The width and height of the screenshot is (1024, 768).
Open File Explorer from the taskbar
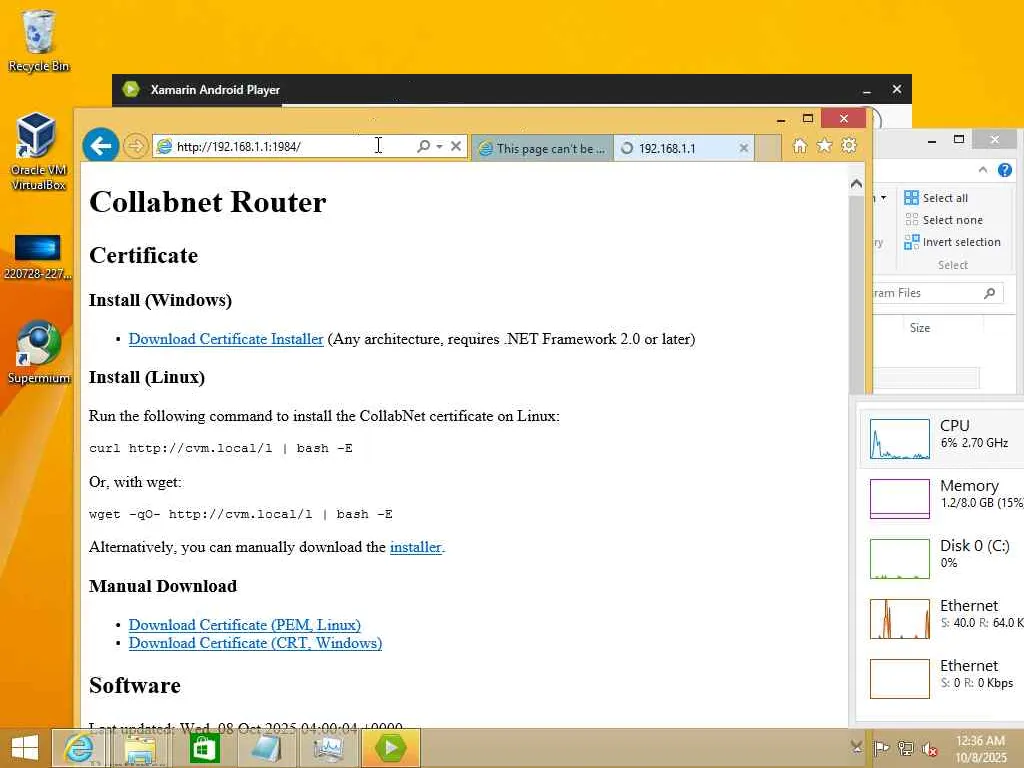tap(140, 748)
